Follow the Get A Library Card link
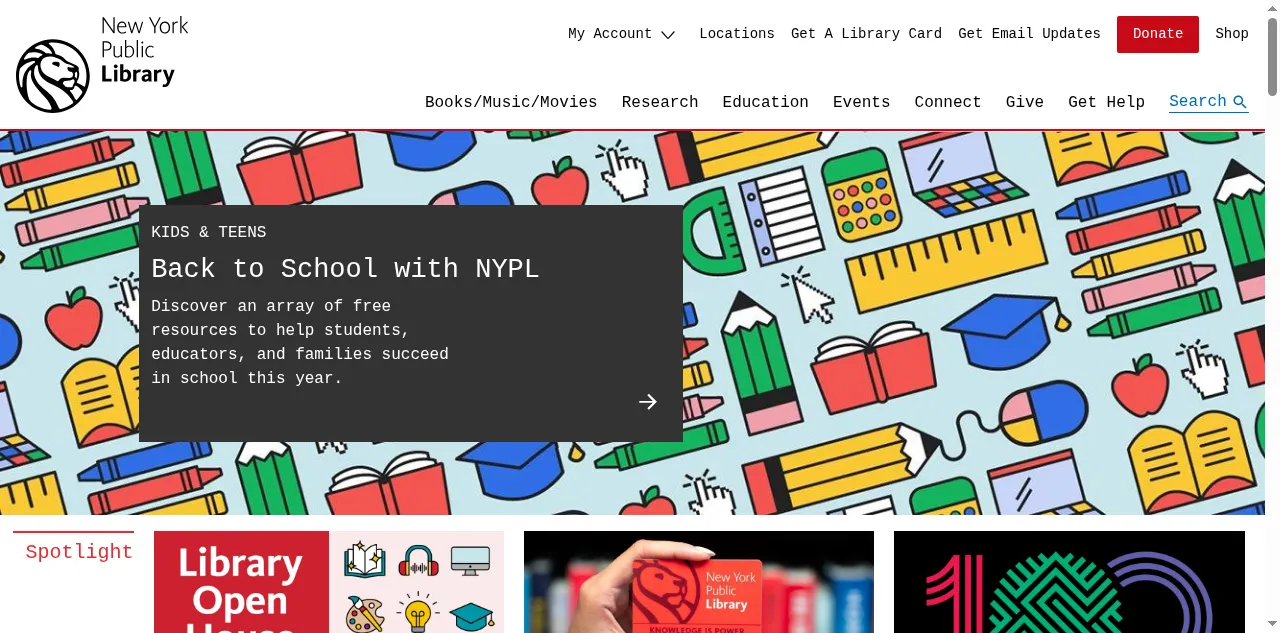 point(866,34)
